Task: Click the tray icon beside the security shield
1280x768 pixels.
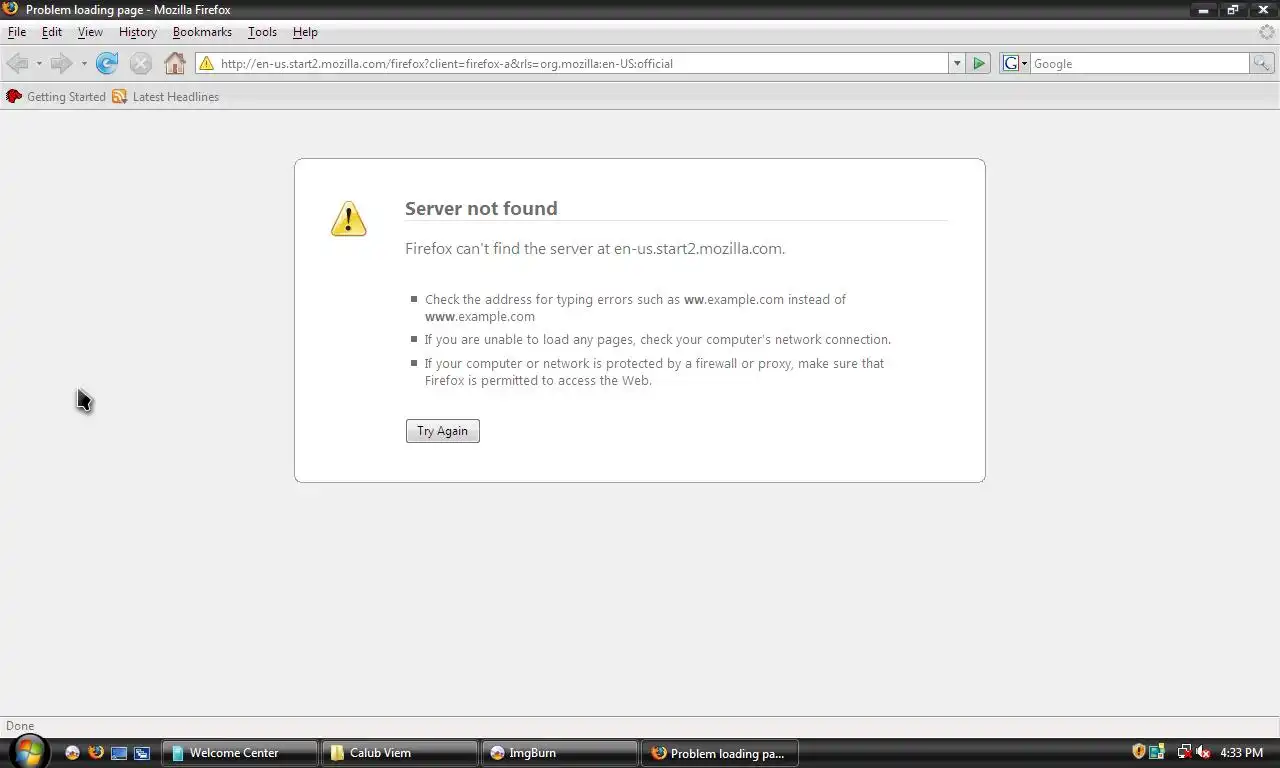Action: [x=1157, y=752]
